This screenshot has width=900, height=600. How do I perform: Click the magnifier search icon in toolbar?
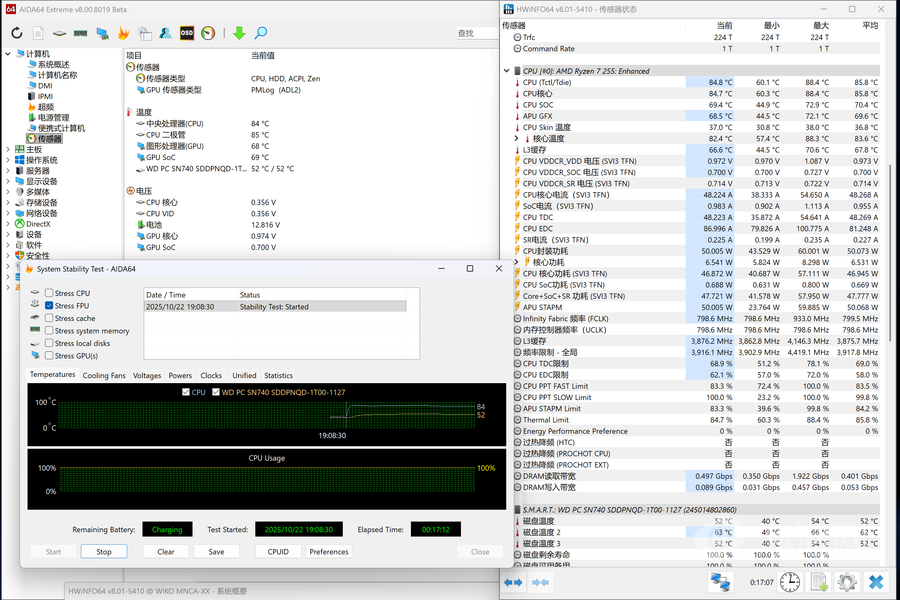[261, 33]
